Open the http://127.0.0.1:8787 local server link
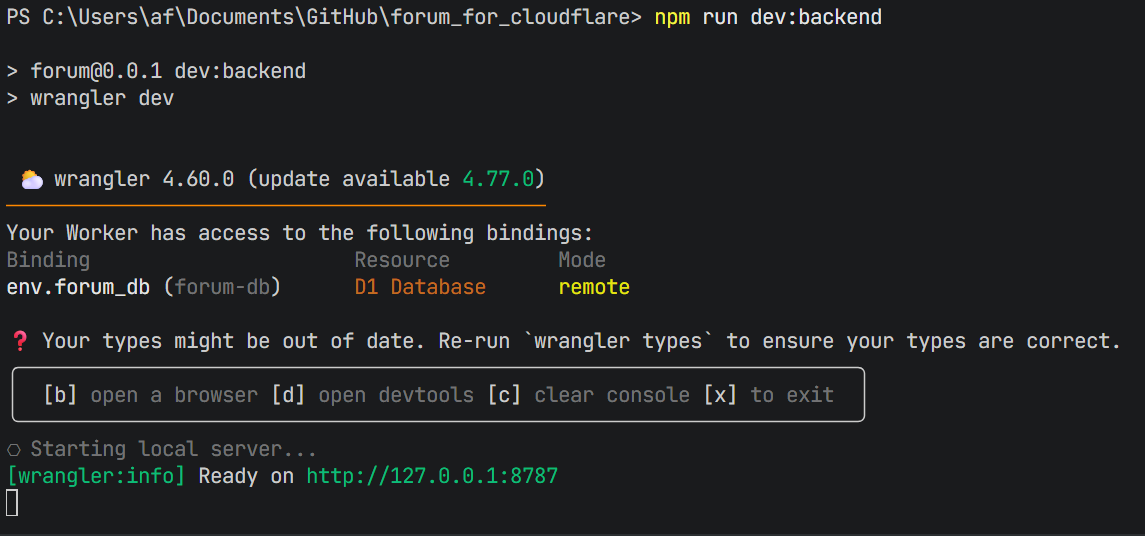 432,476
